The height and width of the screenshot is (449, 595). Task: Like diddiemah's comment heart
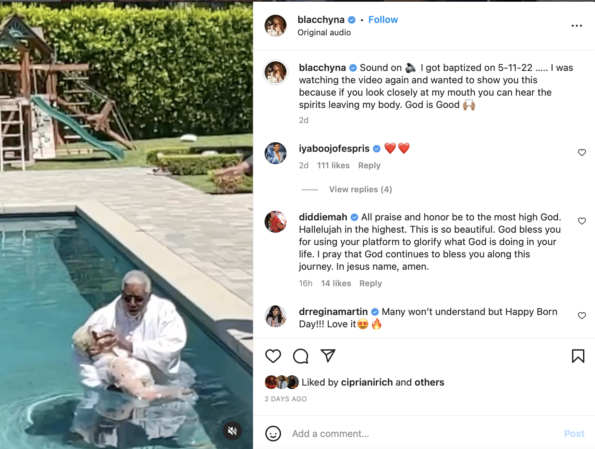coord(582,221)
